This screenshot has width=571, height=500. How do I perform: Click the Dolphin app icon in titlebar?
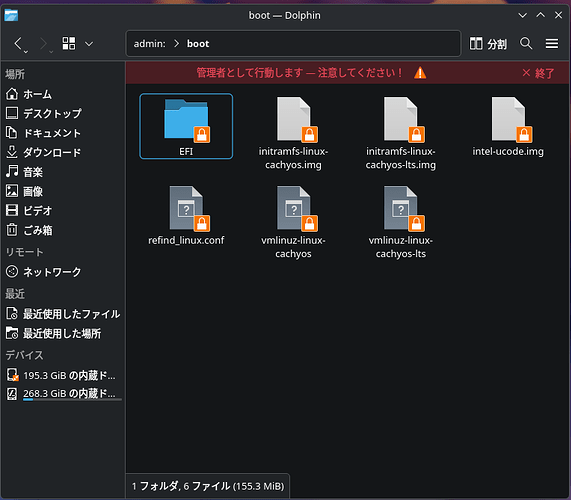click(x=11, y=15)
